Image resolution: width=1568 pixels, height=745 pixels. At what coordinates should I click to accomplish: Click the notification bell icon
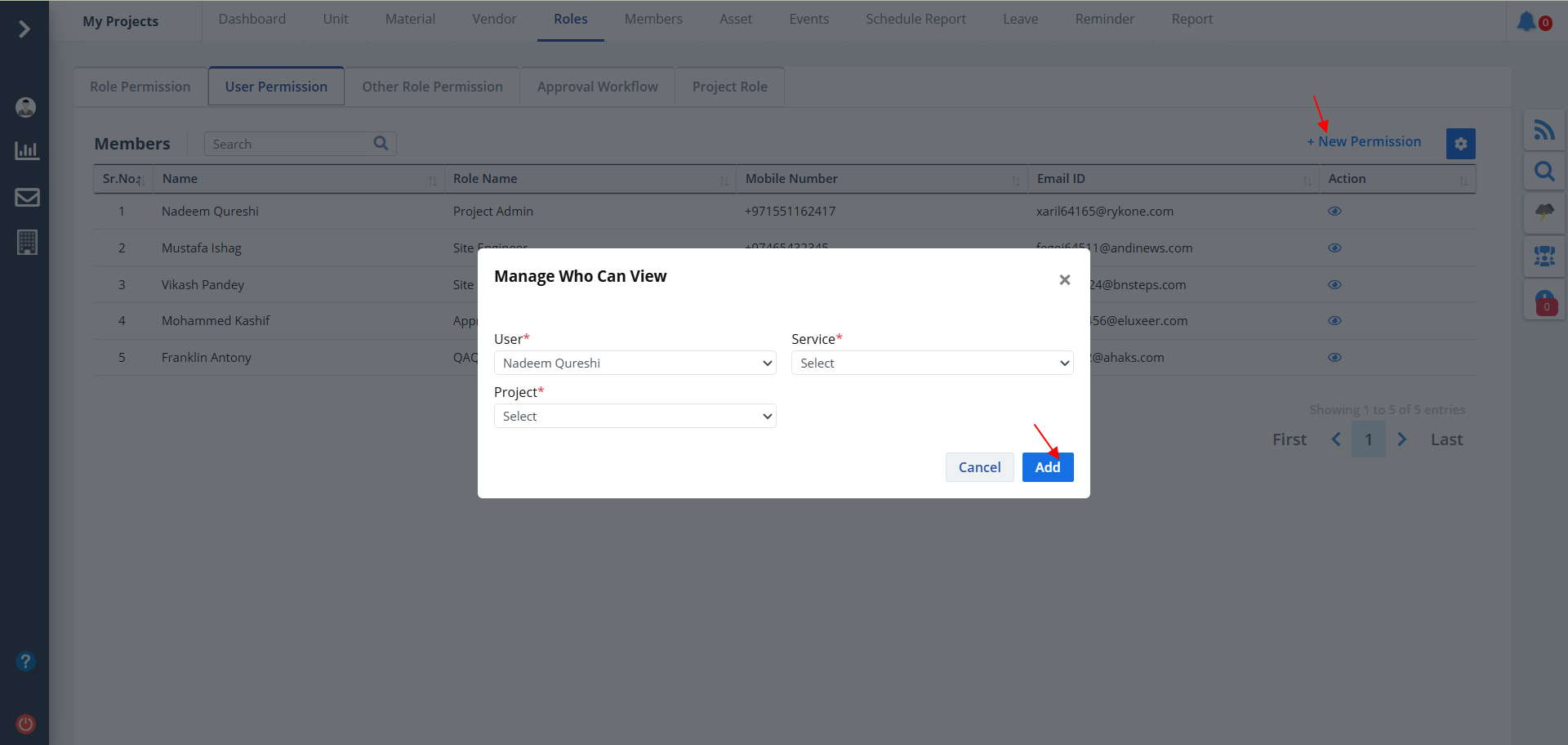(x=1526, y=21)
